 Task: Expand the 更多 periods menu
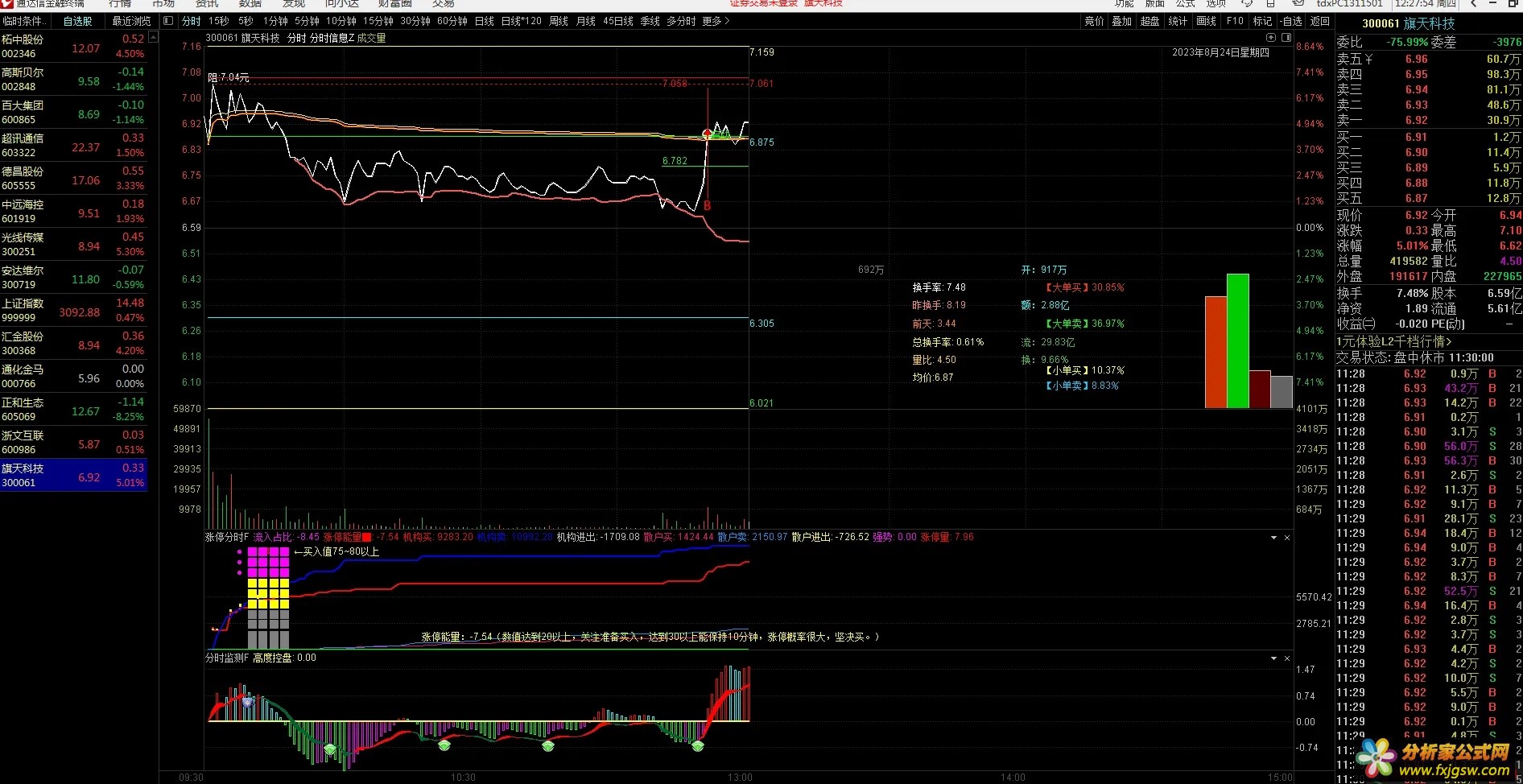(x=716, y=21)
